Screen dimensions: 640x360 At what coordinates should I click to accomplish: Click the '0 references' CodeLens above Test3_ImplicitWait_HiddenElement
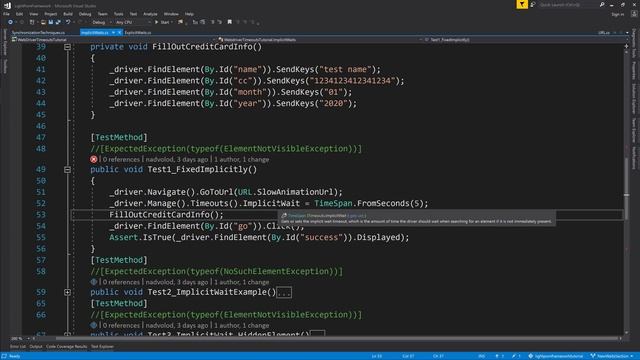pyautogui.click(x=121, y=325)
